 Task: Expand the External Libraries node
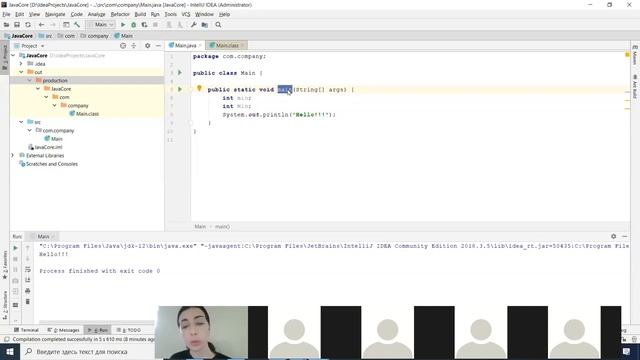point(13,156)
